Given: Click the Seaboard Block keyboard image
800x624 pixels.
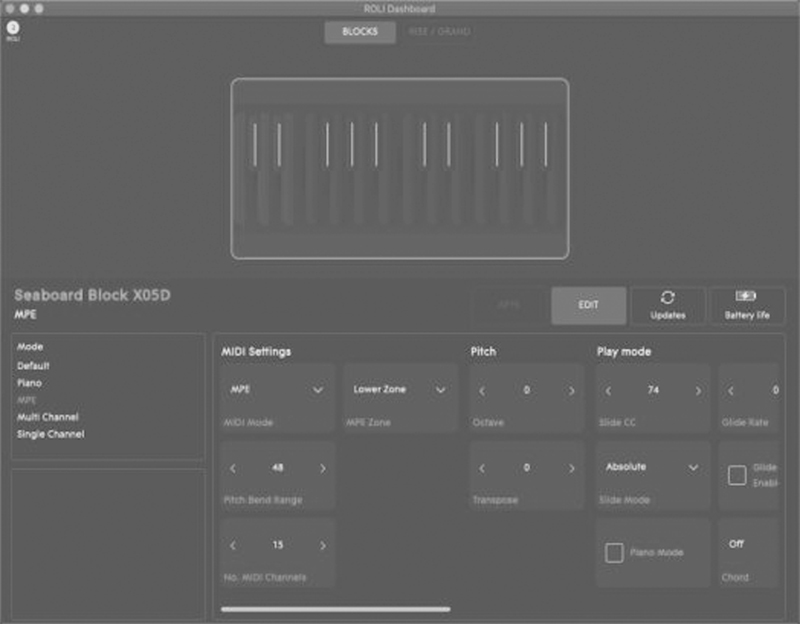Looking at the screenshot, I should [x=399, y=169].
